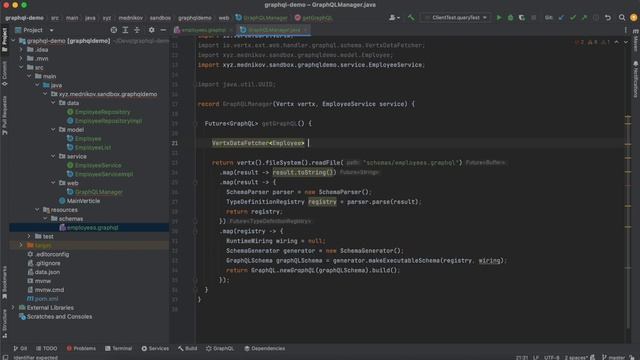Open Git history clock icon
Viewport: 640px width, 360px height.
(x=596, y=18)
